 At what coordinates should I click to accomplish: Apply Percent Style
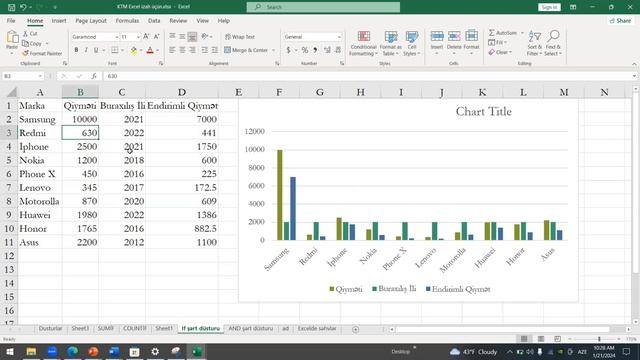tap(304, 50)
